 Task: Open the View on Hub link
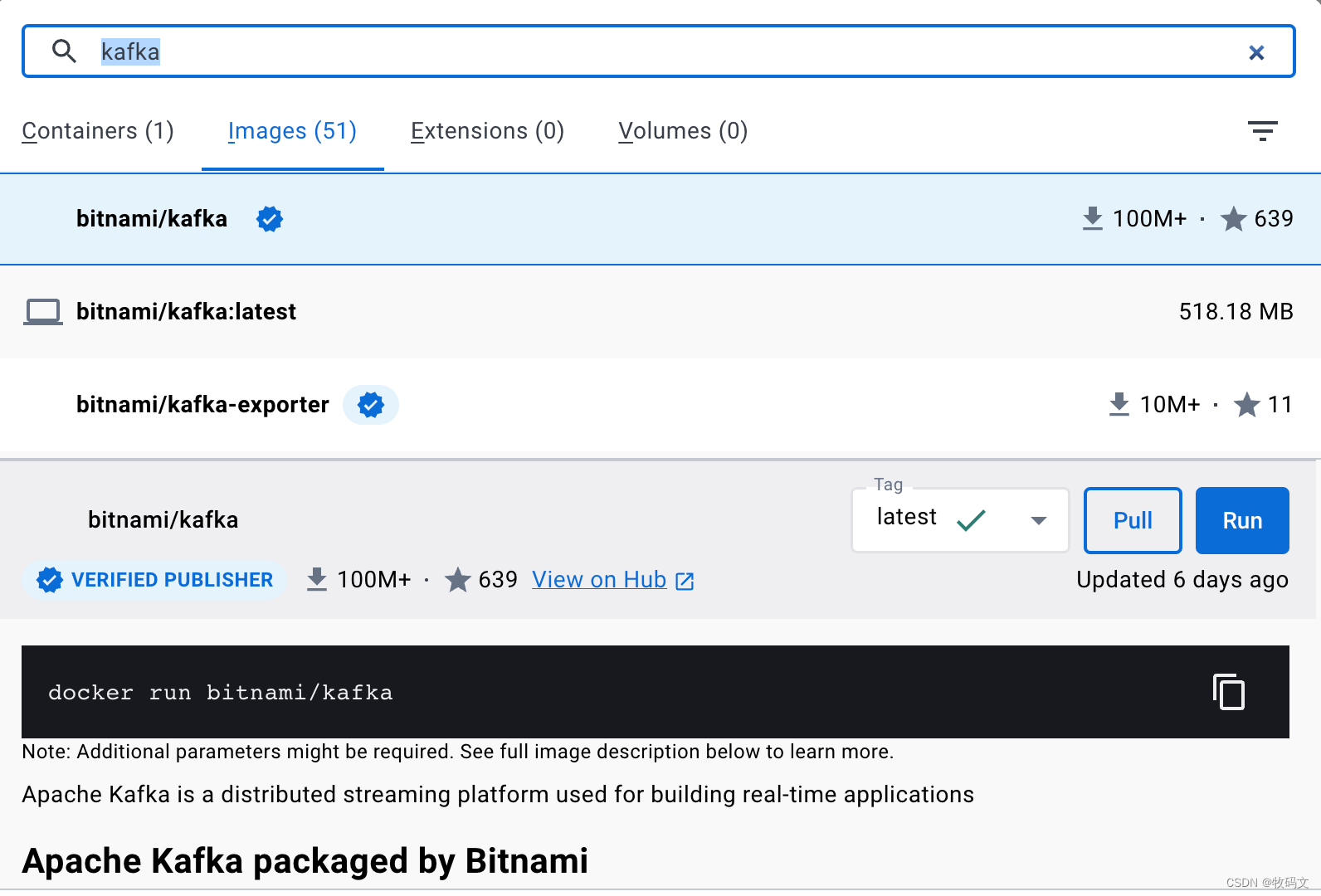point(599,580)
